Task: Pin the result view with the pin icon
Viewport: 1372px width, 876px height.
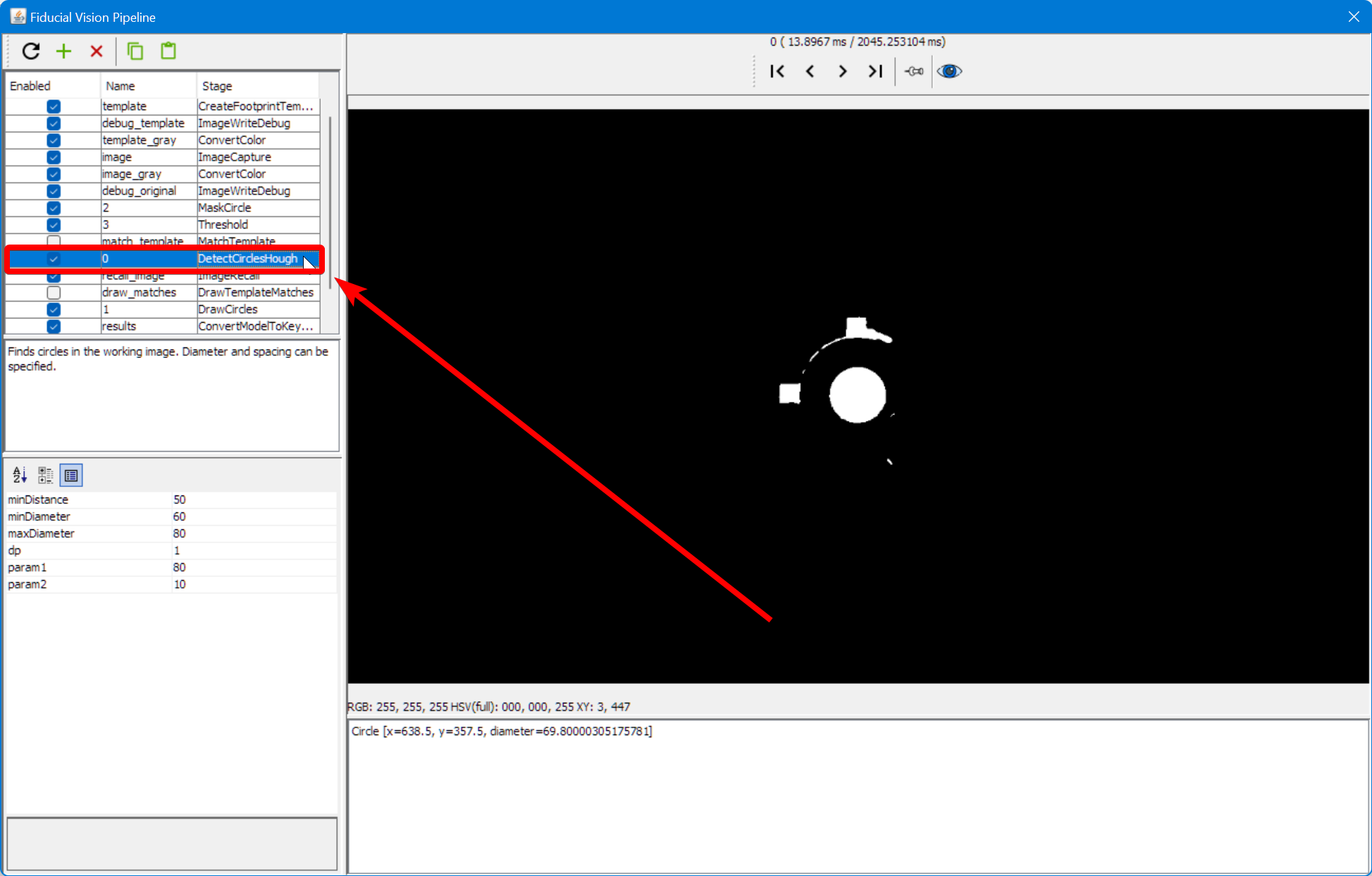Action: coord(913,70)
